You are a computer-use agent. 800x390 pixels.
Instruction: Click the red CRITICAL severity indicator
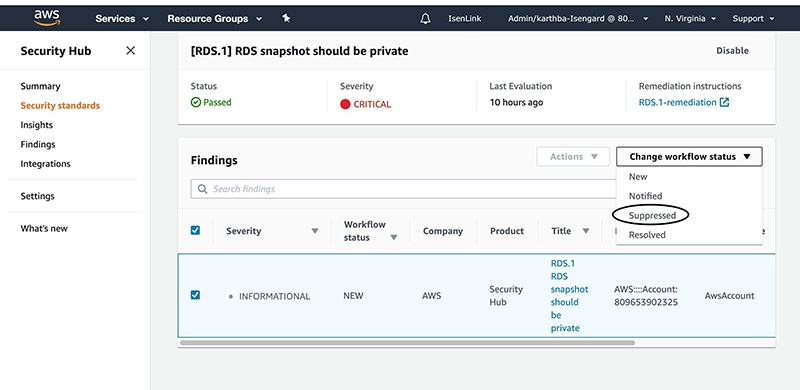[345, 104]
